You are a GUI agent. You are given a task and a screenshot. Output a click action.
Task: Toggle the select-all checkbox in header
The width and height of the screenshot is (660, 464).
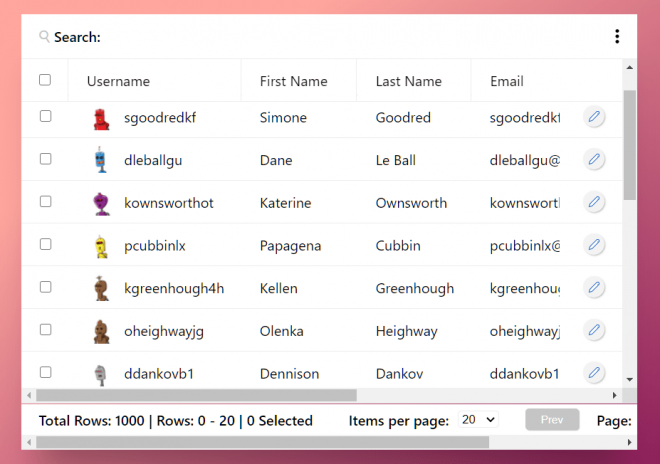click(45, 80)
